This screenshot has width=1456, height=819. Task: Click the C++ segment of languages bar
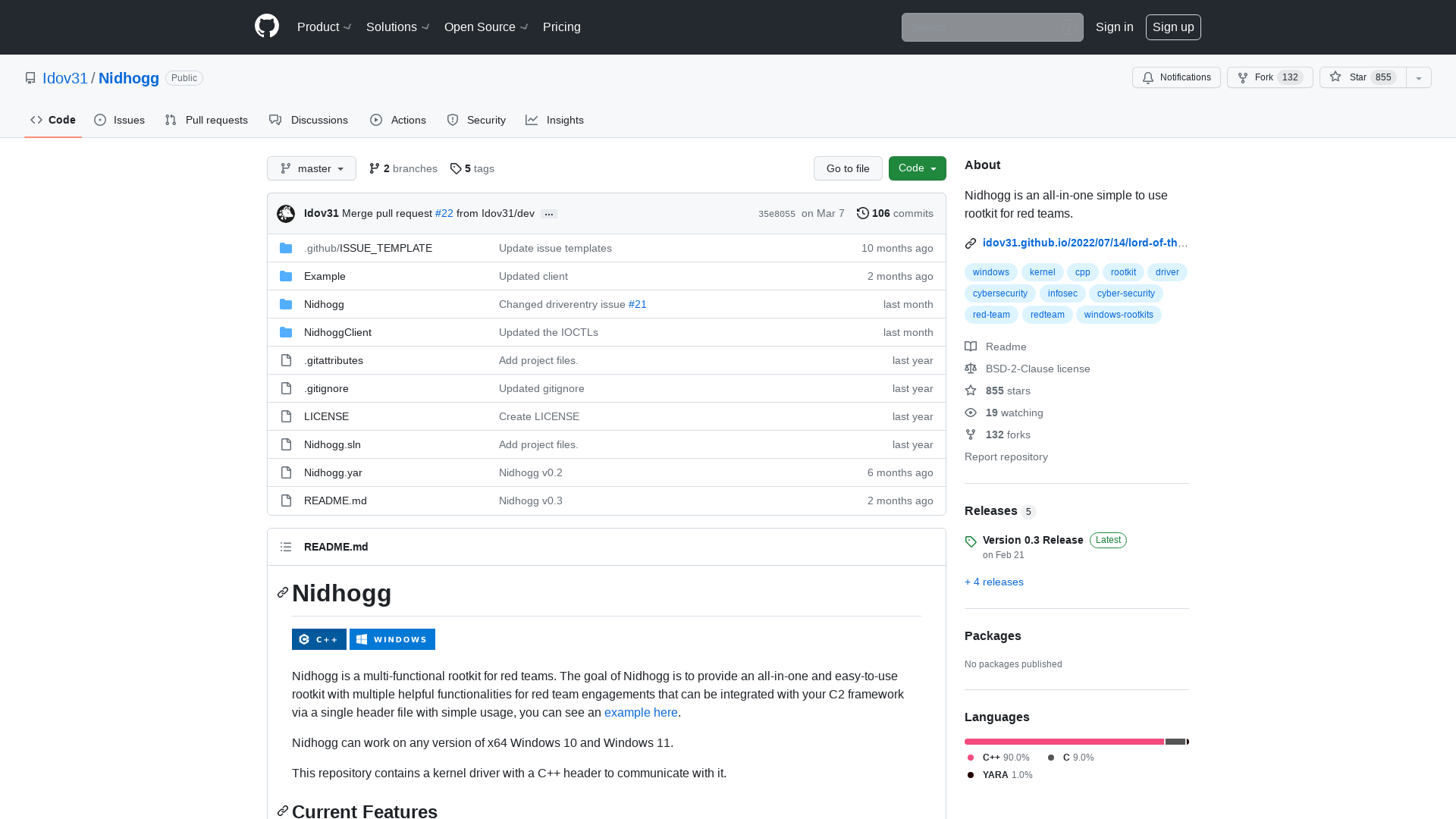1062,742
